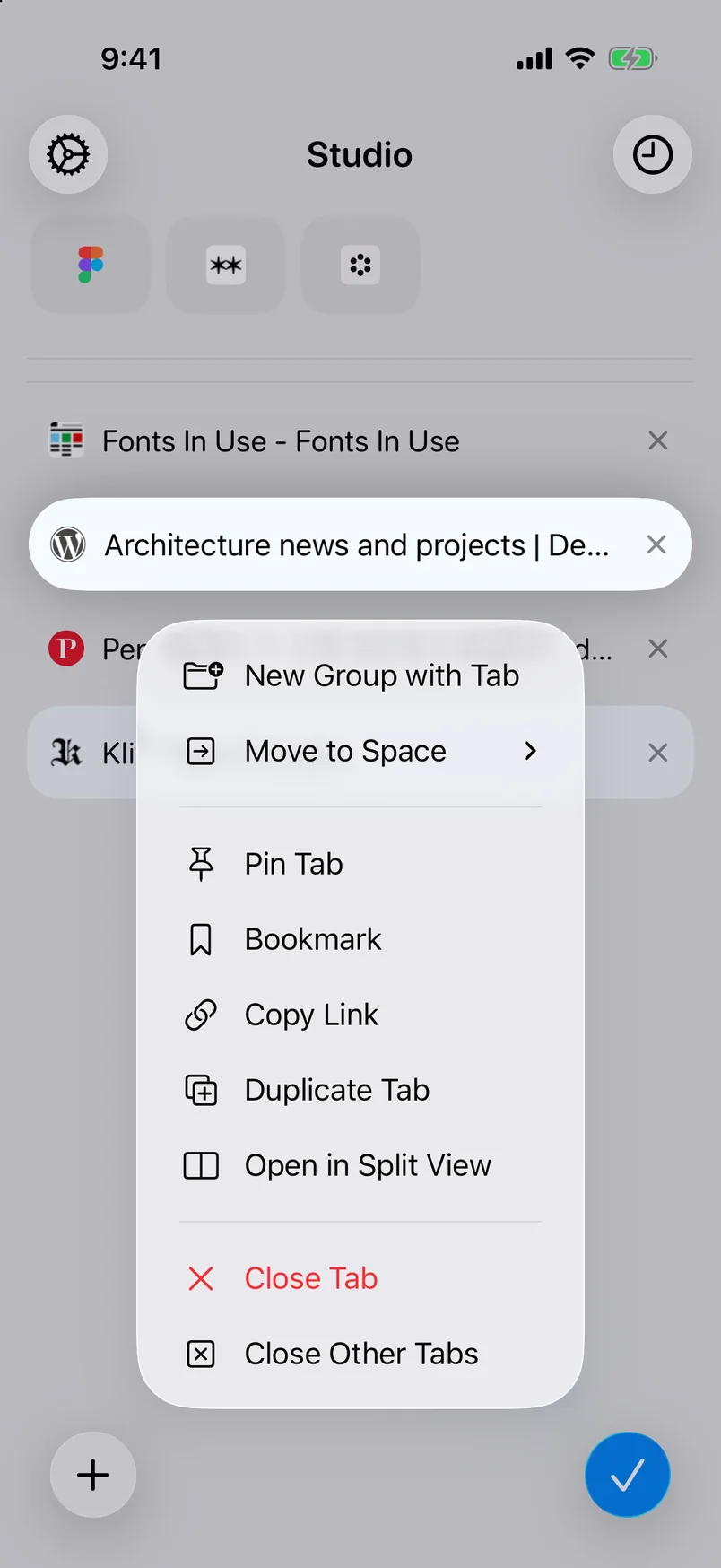
Task: Tap the boxed X close others icon
Action: [x=201, y=1354]
